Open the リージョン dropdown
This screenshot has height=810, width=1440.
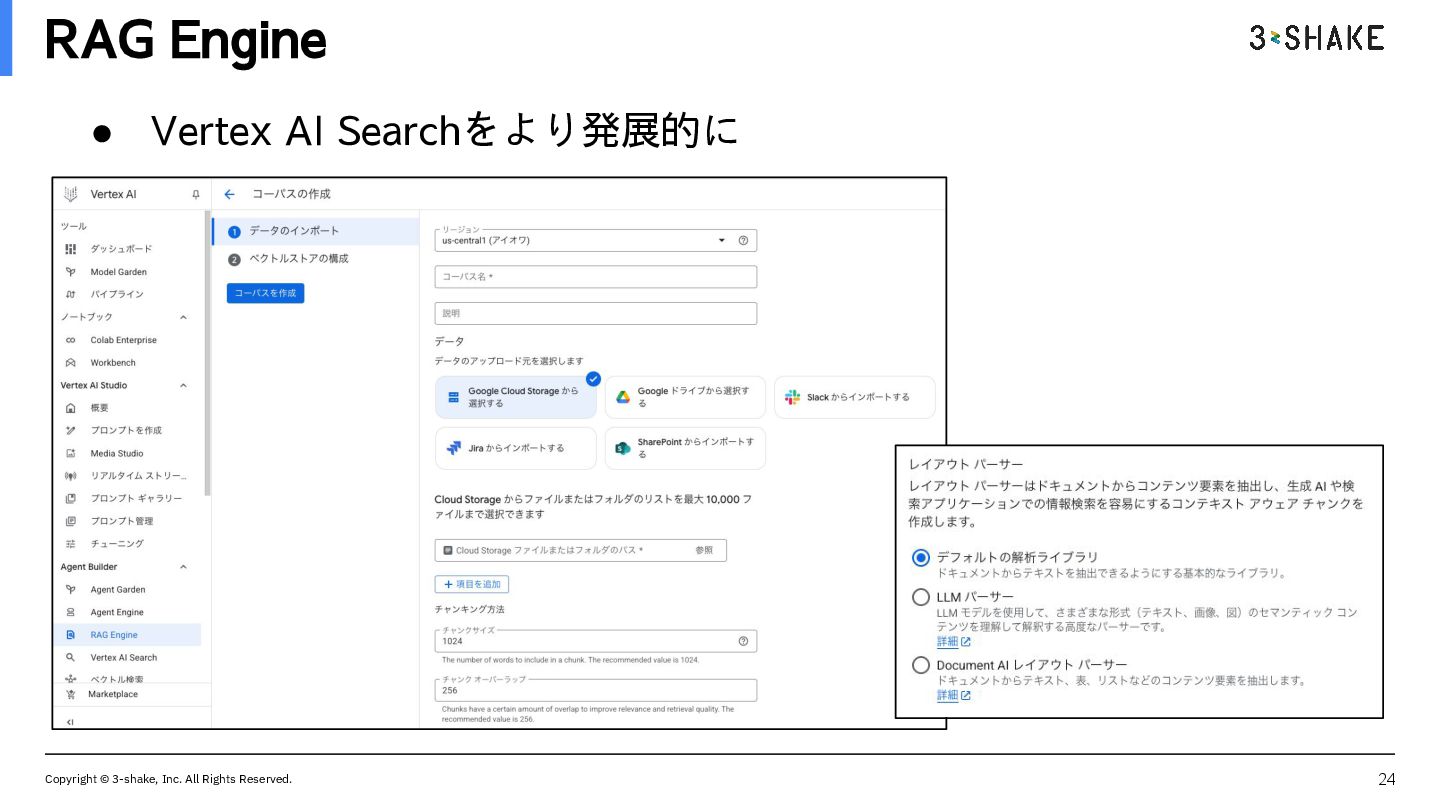[x=596, y=240]
